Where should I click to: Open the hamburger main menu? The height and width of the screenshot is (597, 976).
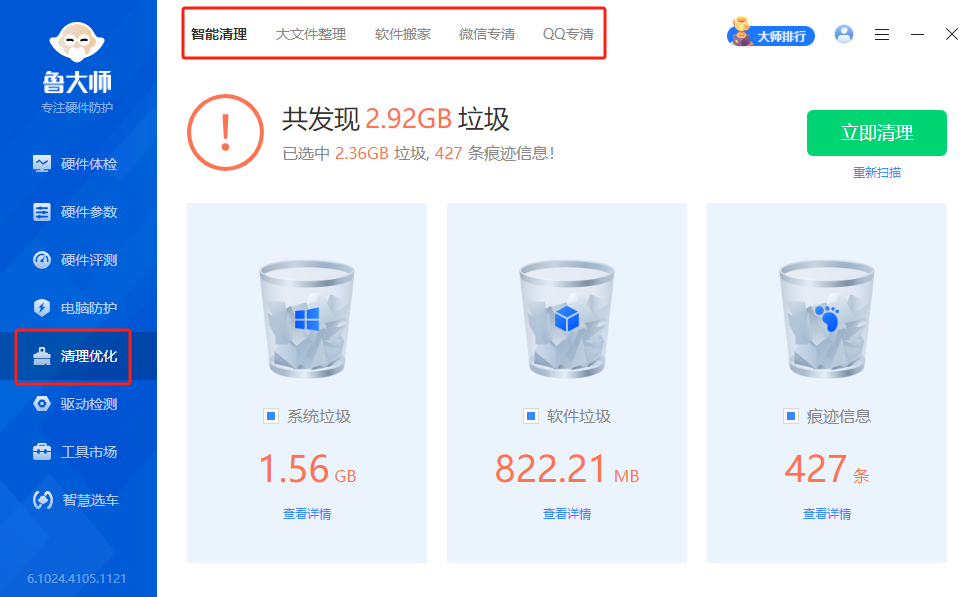pos(881,34)
